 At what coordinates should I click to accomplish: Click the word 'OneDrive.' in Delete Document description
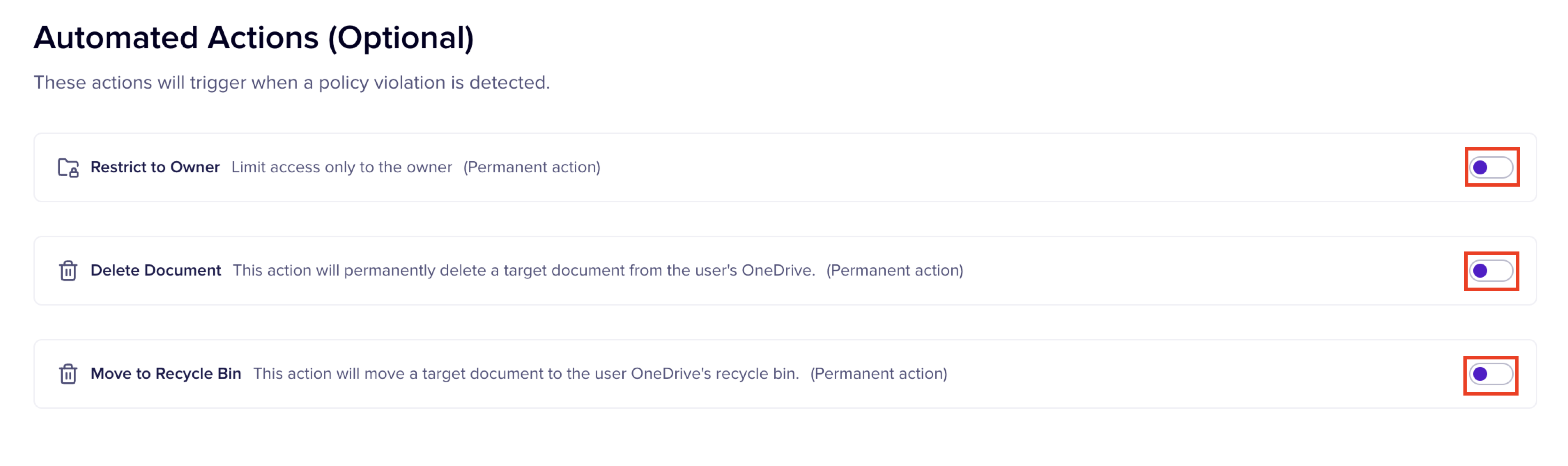(778, 270)
